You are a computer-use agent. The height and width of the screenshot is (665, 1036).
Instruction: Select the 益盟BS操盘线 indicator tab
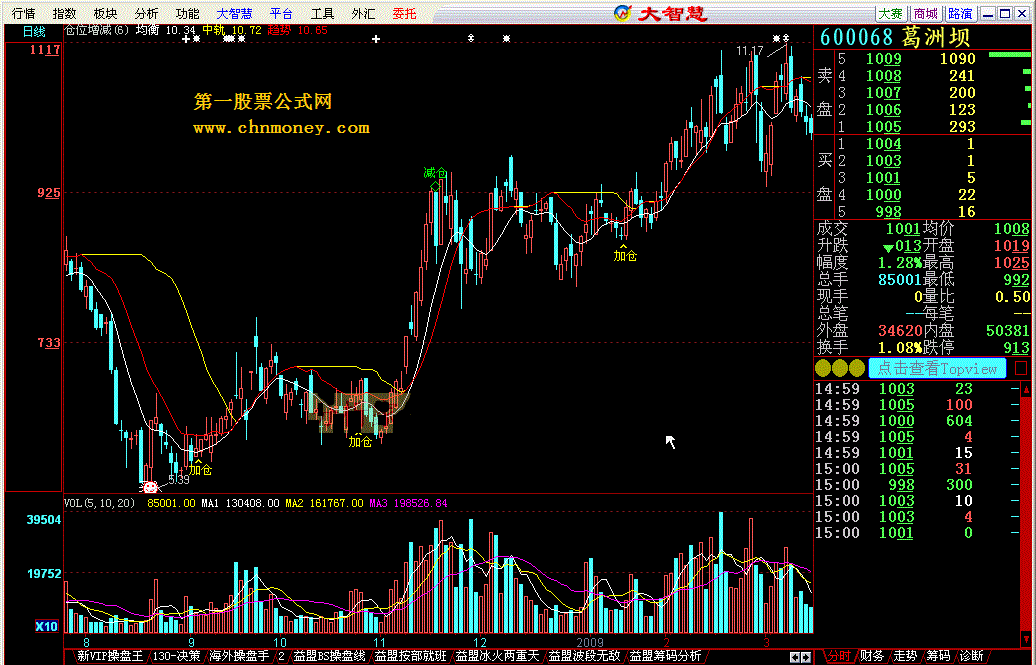[329, 656]
